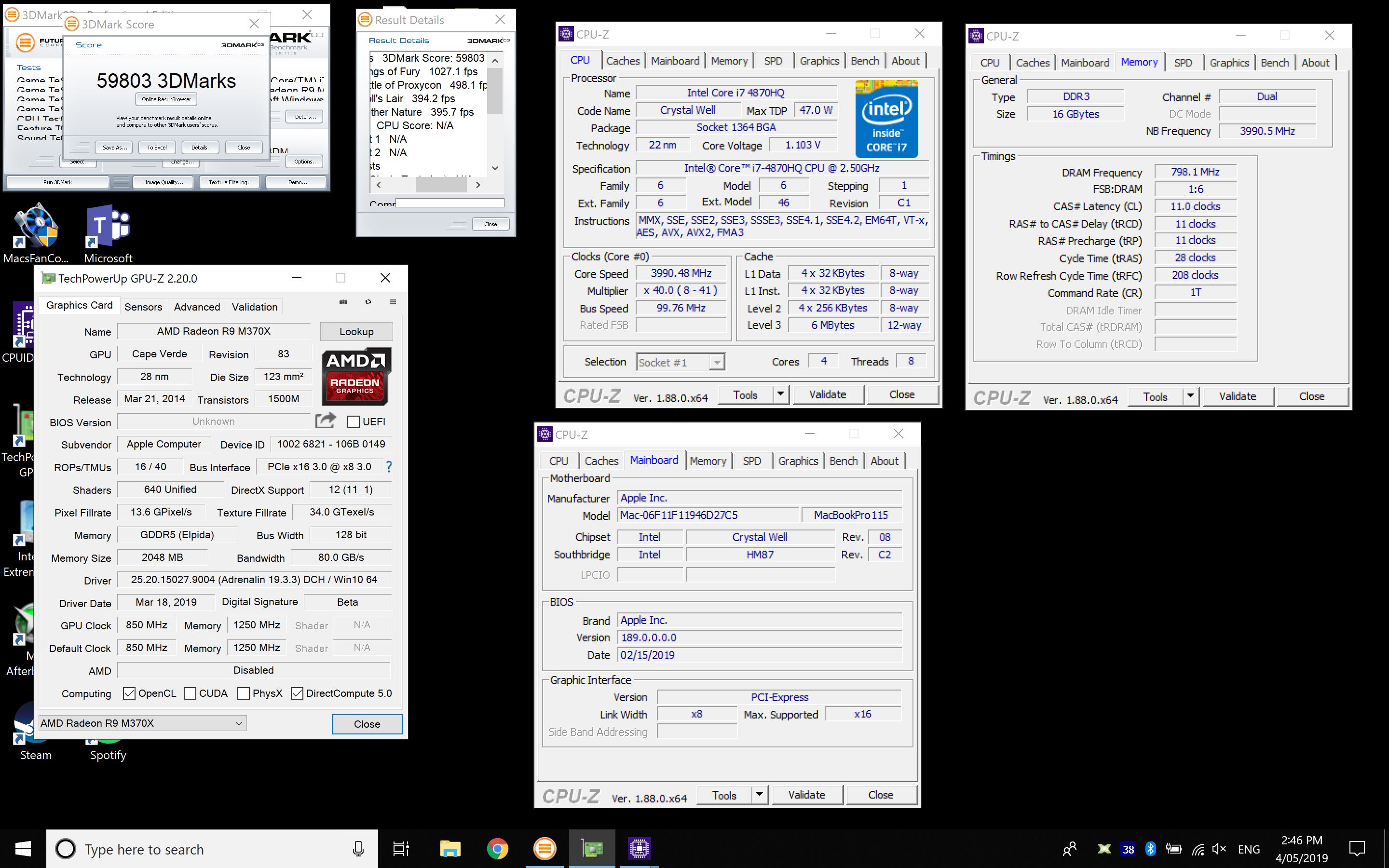Switch to GPU-Z in the taskbar
Screen dimensions: 1389x868
click(x=592, y=849)
